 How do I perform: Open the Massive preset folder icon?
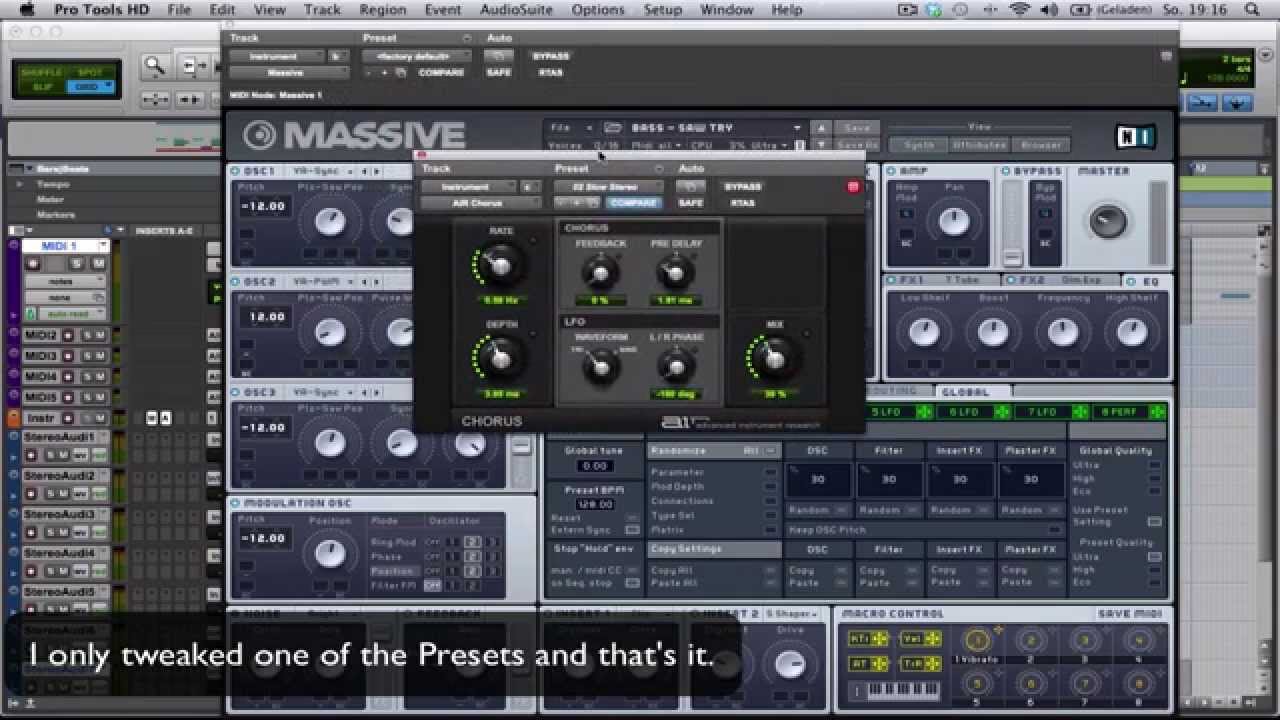tap(613, 128)
